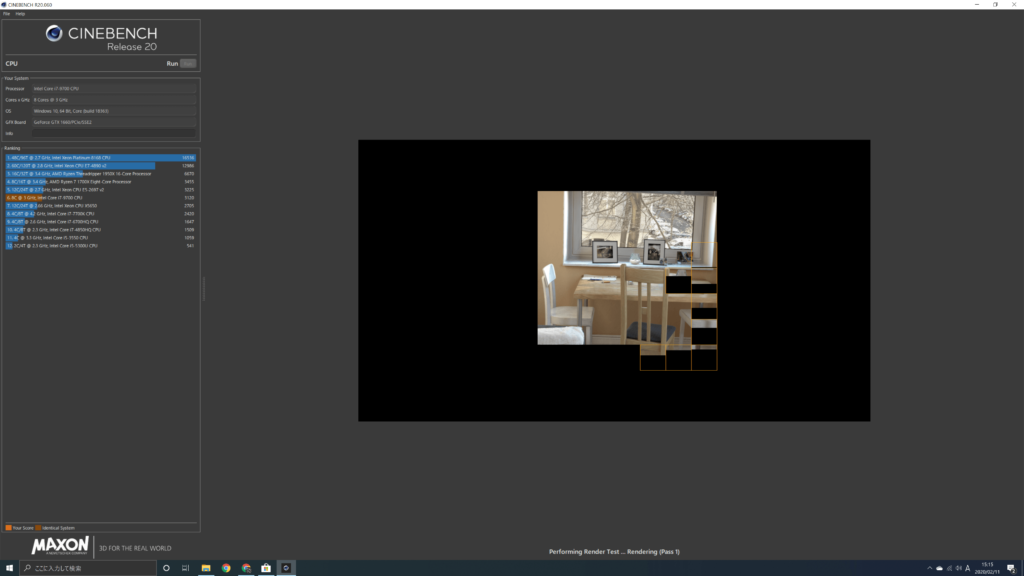Click the OS field showing Windows 10
Viewport: 1024px width, 576px height.
coord(114,111)
